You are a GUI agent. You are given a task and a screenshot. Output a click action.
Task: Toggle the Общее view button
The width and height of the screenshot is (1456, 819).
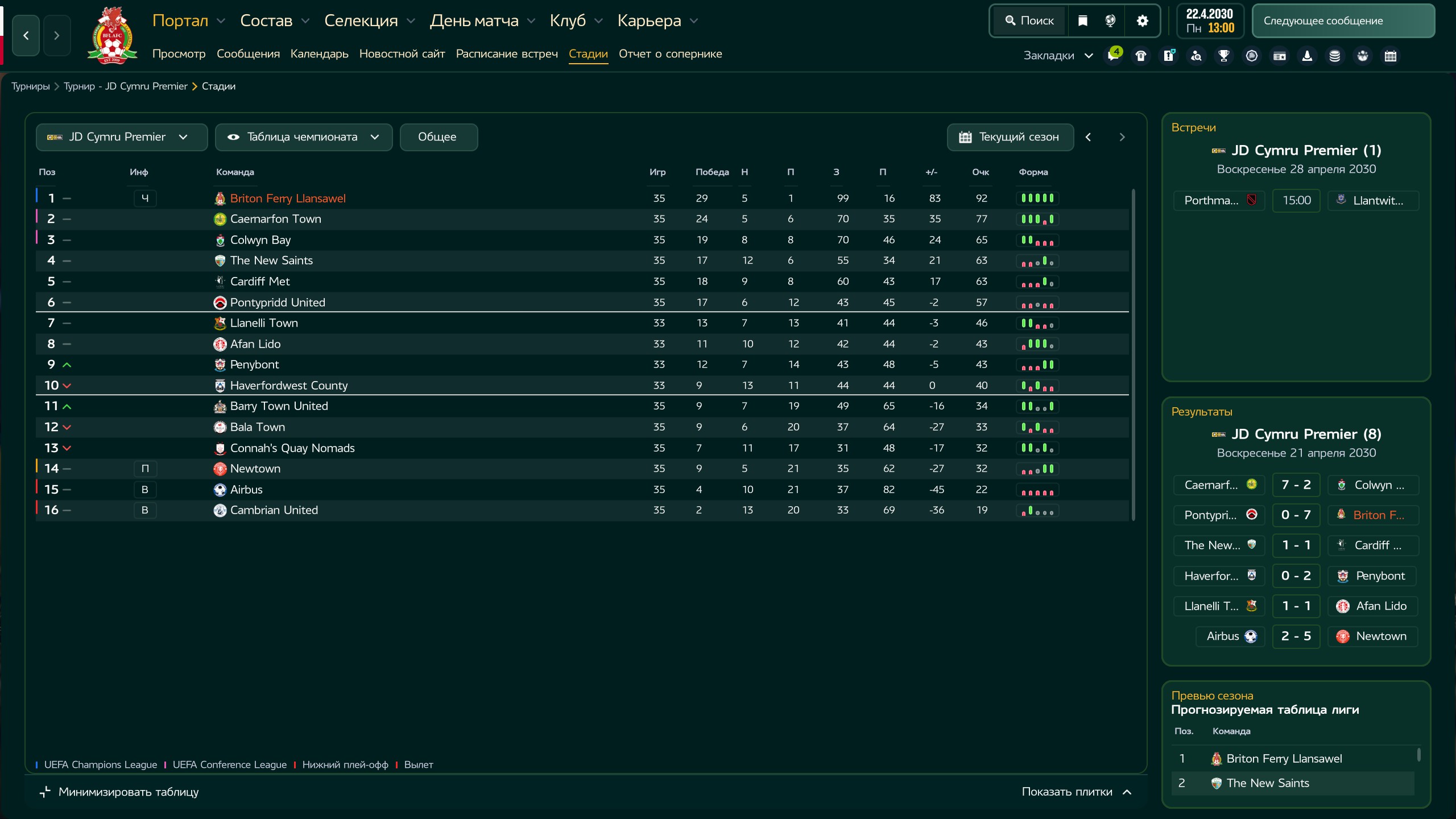click(x=439, y=137)
